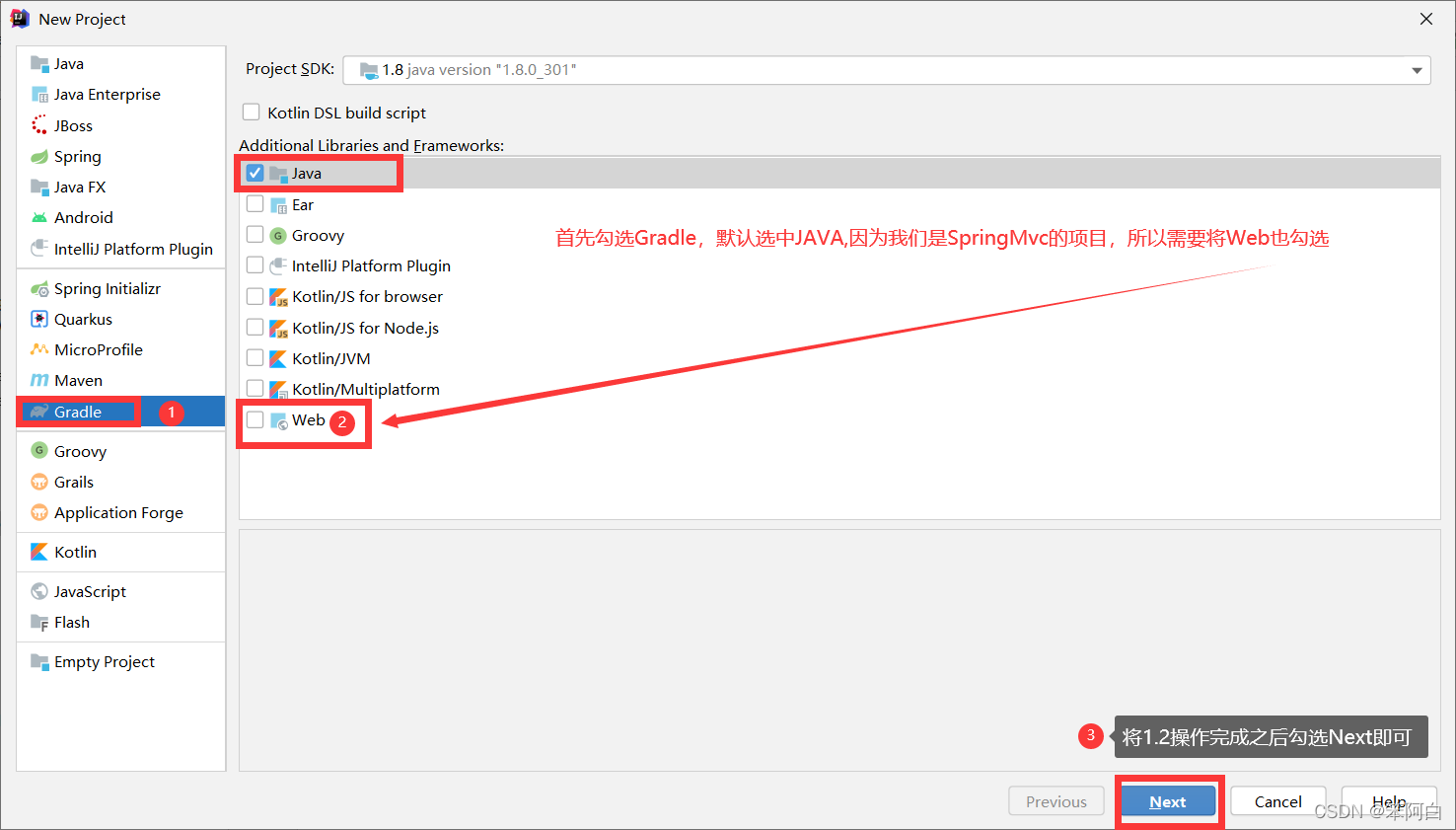Tick IntelliJ Platform Plugin framework checkbox
This screenshot has height=830, width=1456.
tap(255, 265)
